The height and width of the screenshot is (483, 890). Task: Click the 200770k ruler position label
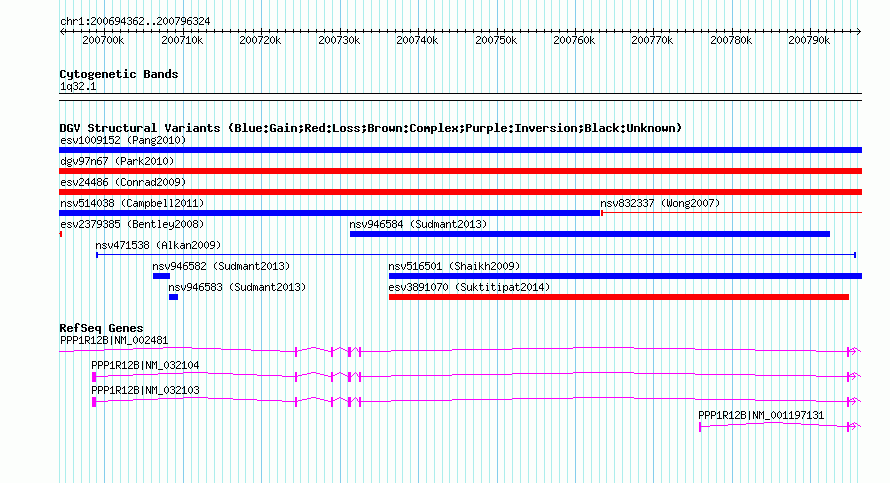pyautogui.click(x=653, y=40)
